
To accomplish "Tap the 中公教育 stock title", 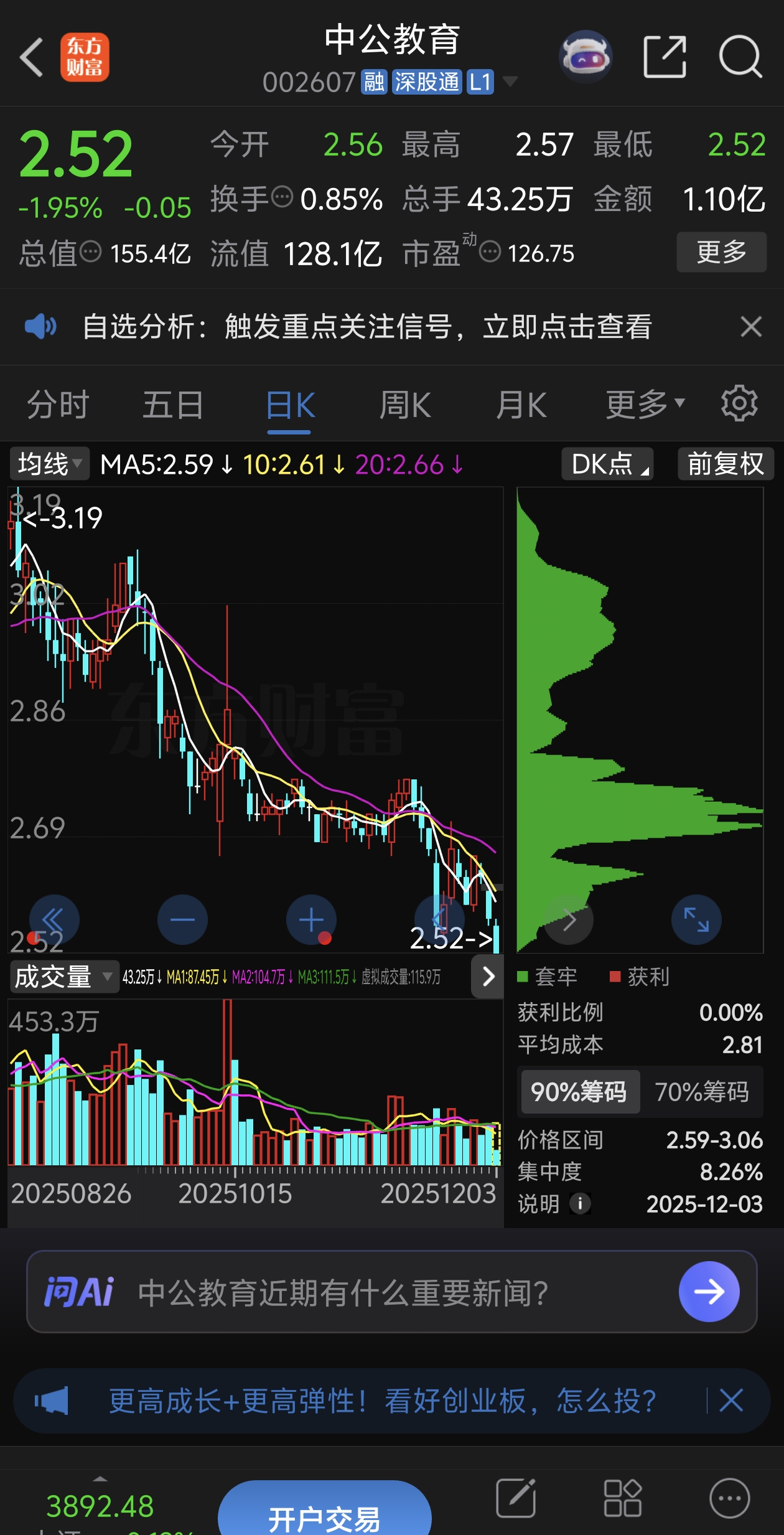I will pos(392,39).
